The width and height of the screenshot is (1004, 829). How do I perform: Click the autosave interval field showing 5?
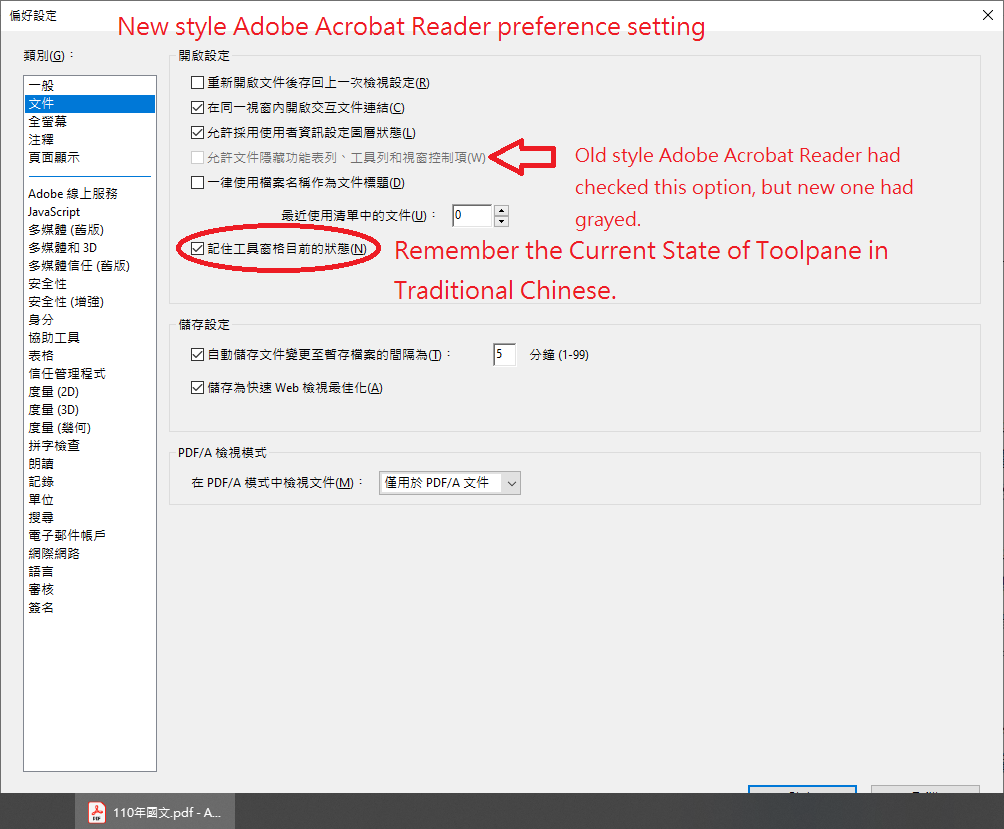pos(504,354)
